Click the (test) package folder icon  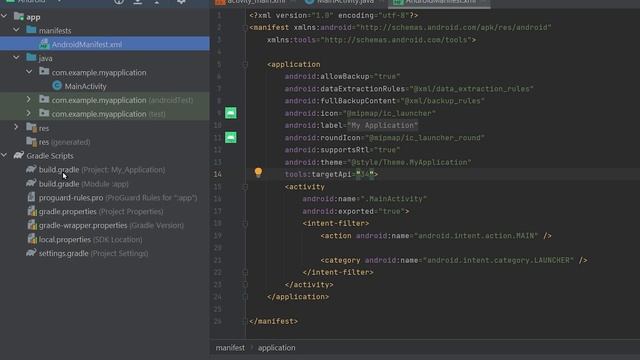(x=44, y=113)
